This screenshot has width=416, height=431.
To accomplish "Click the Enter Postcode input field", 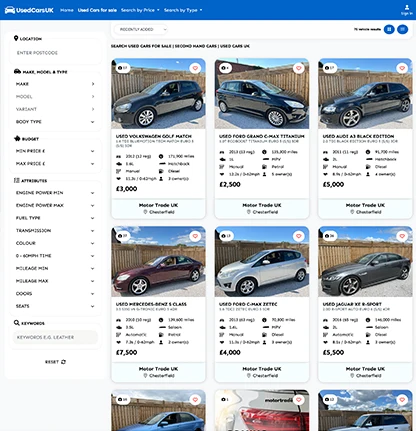I will pos(55,53).
